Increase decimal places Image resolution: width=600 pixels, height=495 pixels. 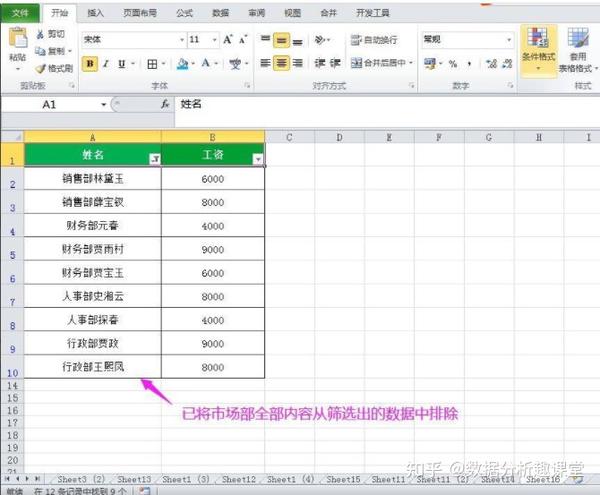(491, 64)
